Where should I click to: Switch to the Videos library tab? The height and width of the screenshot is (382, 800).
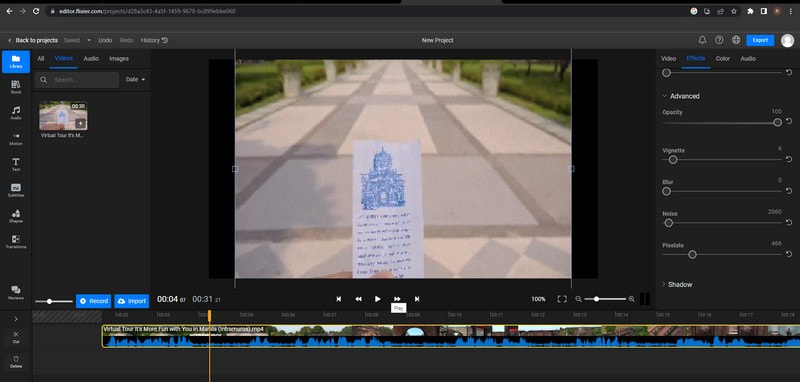coord(64,59)
